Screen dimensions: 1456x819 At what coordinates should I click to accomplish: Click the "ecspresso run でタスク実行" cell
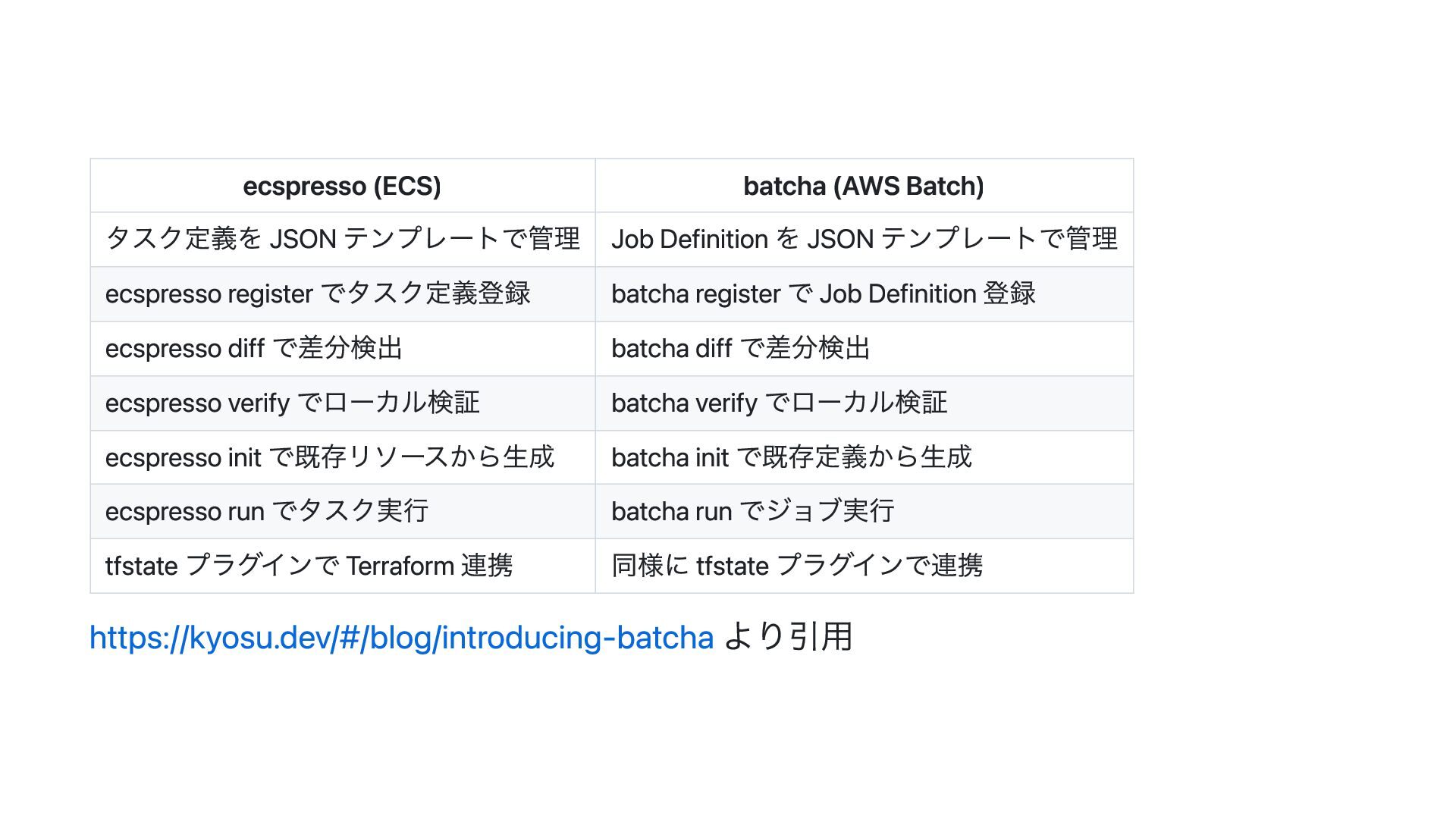tap(267, 512)
